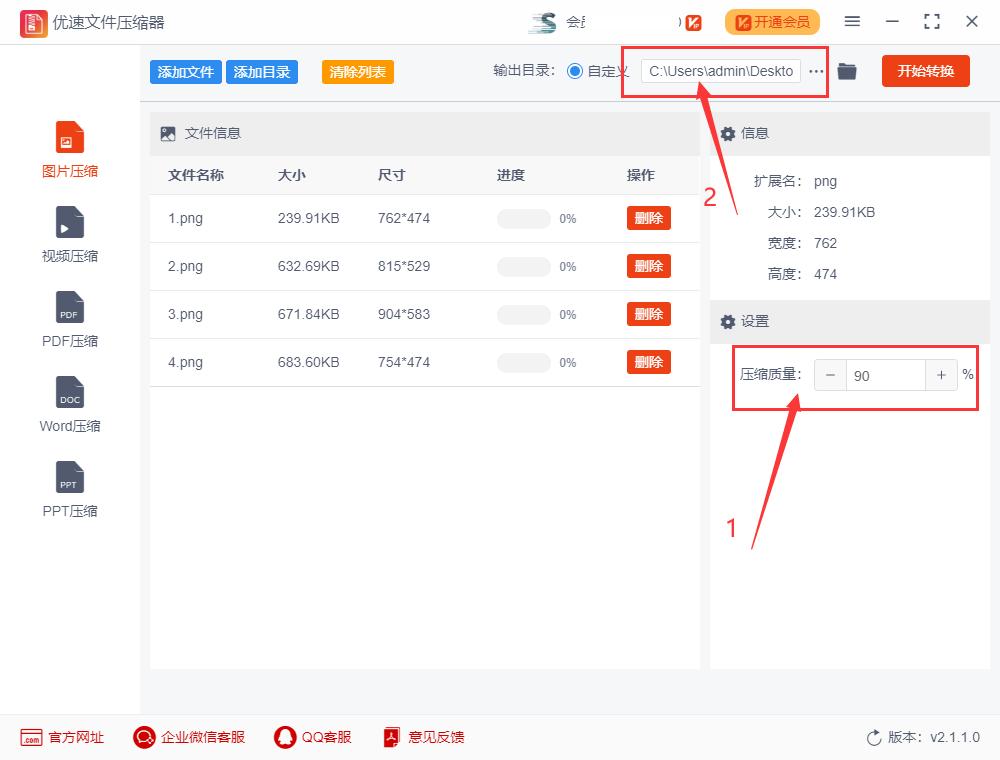
Task: Select the 图片压缩 sidebar icon
Action: 69,148
